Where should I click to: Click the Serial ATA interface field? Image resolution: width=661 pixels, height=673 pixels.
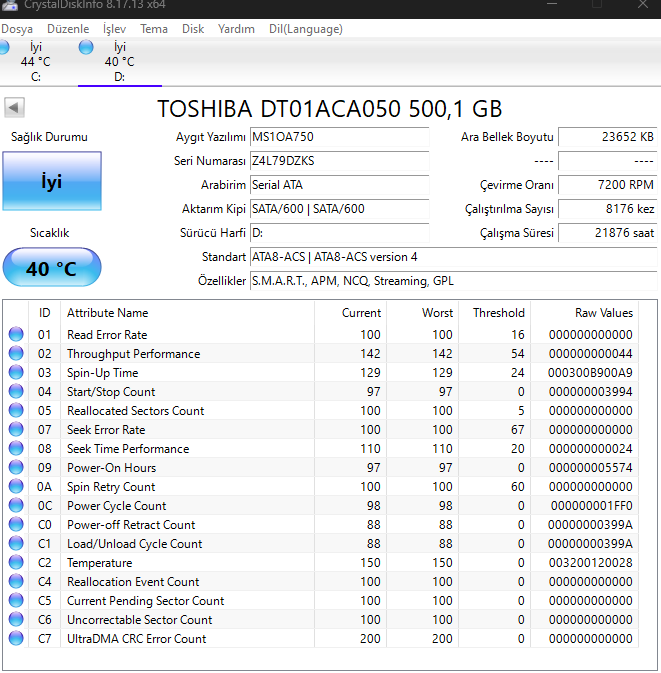pos(340,185)
